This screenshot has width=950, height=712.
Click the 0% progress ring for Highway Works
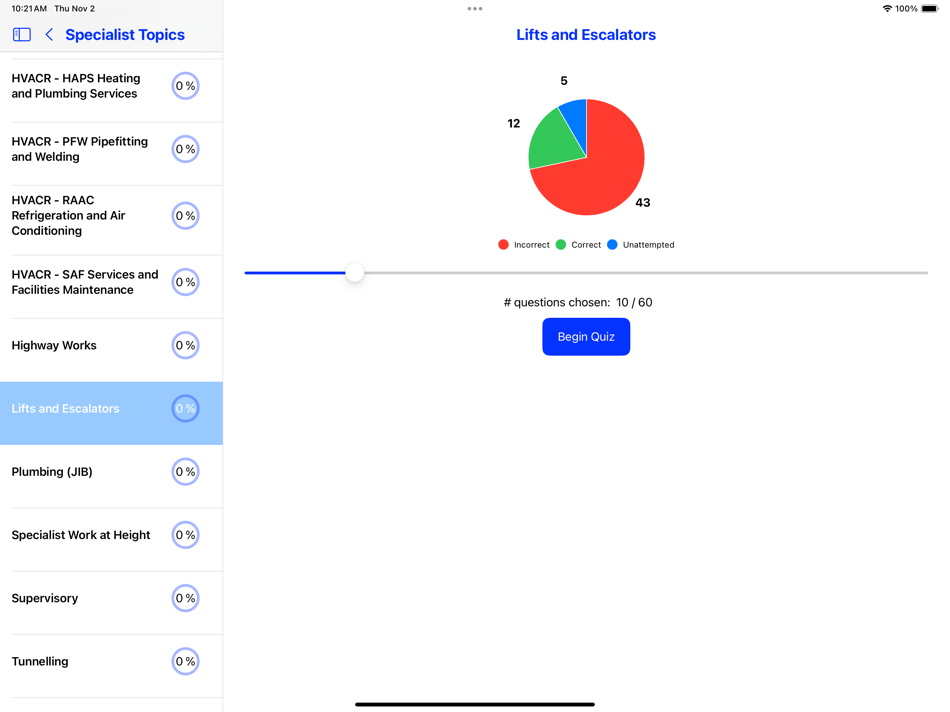[x=185, y=345]
